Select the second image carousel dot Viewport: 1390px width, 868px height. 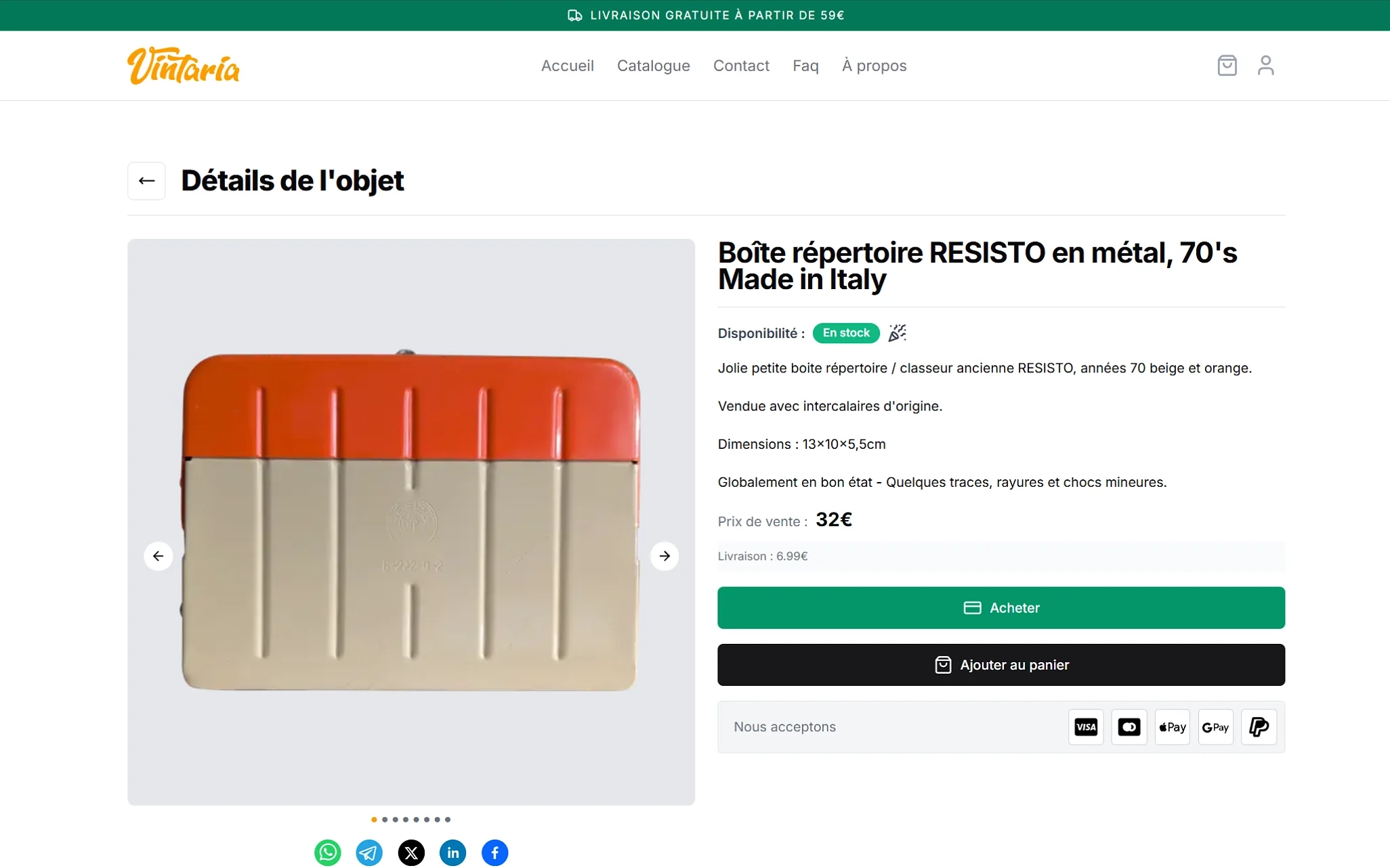tap(385, 819)
